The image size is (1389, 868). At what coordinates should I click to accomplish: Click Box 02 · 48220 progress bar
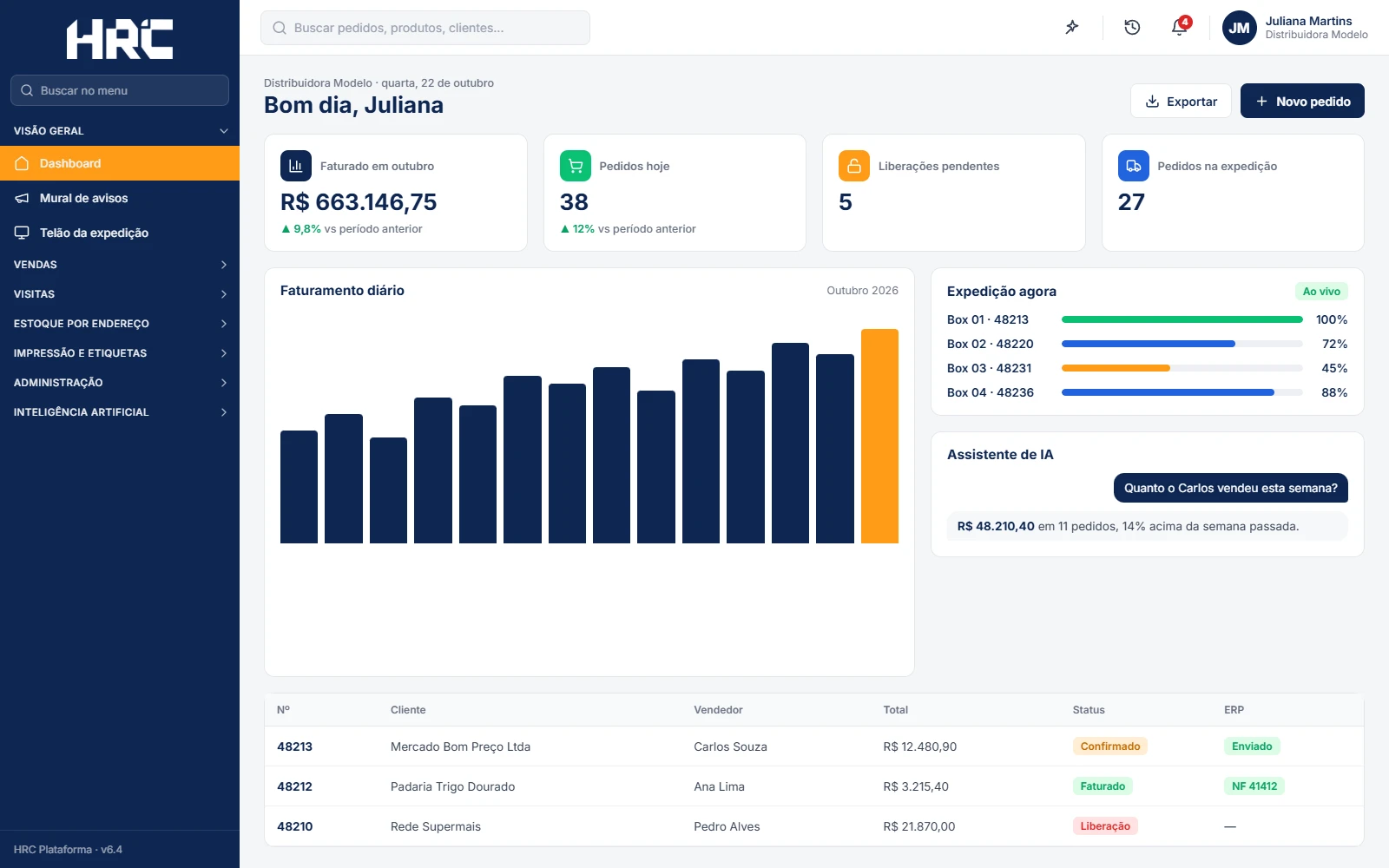tap(1182, 344)
